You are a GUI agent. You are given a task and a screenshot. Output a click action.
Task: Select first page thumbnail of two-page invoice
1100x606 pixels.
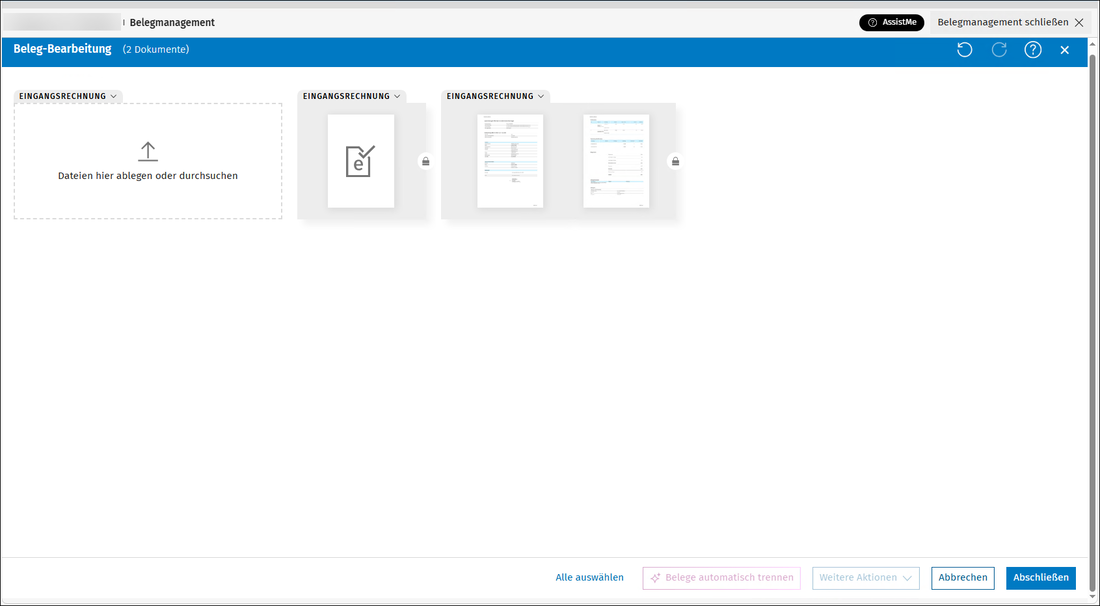510,161
